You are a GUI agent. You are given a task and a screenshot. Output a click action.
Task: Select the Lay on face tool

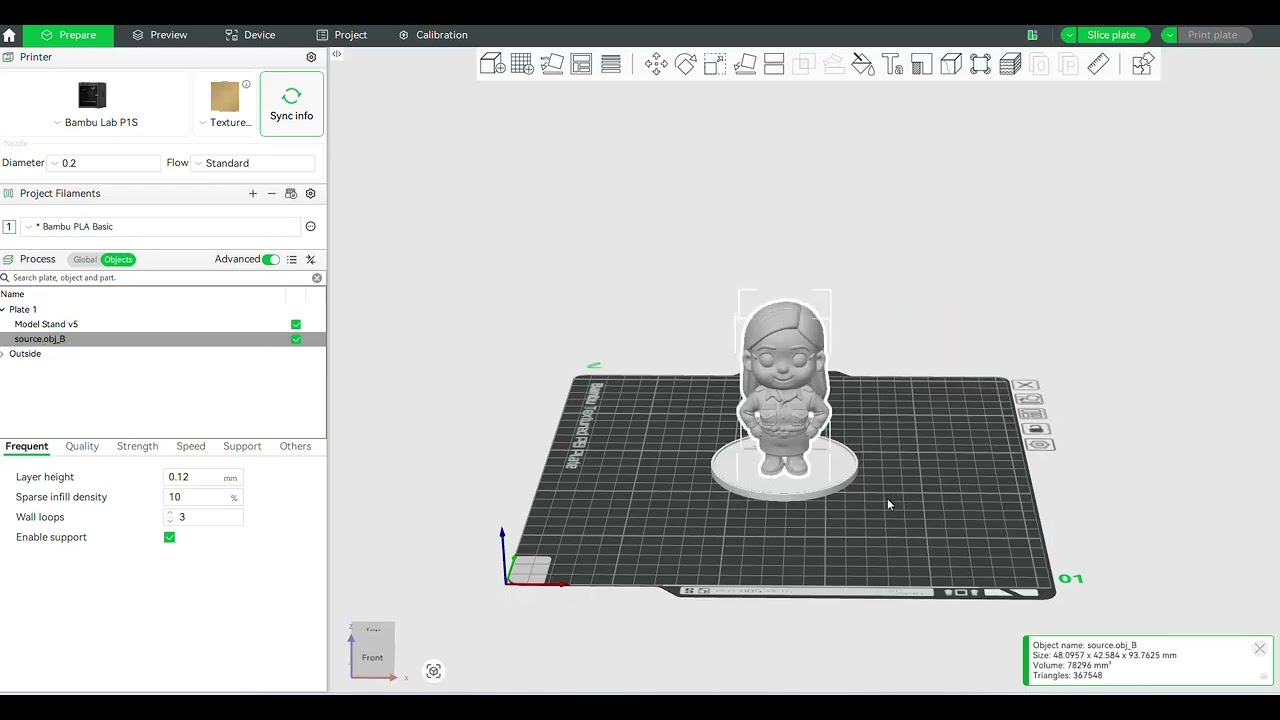[x=744, y=64]
